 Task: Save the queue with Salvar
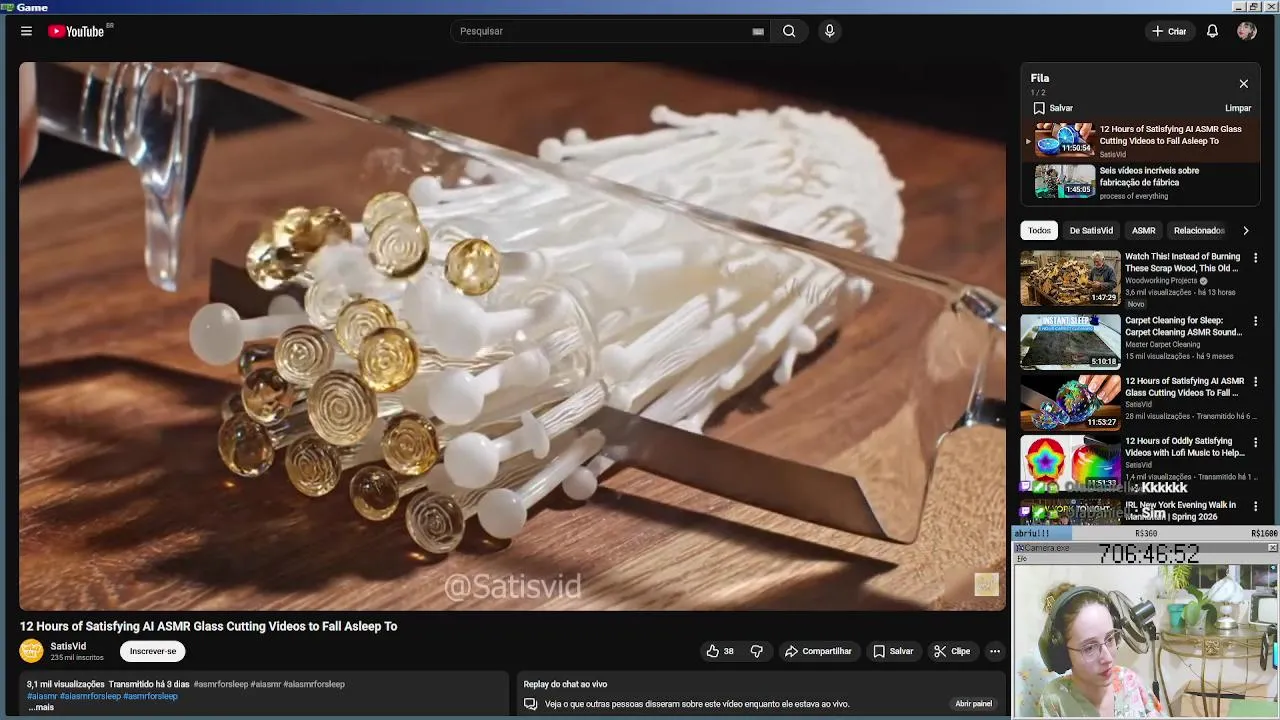[1053, 108]
